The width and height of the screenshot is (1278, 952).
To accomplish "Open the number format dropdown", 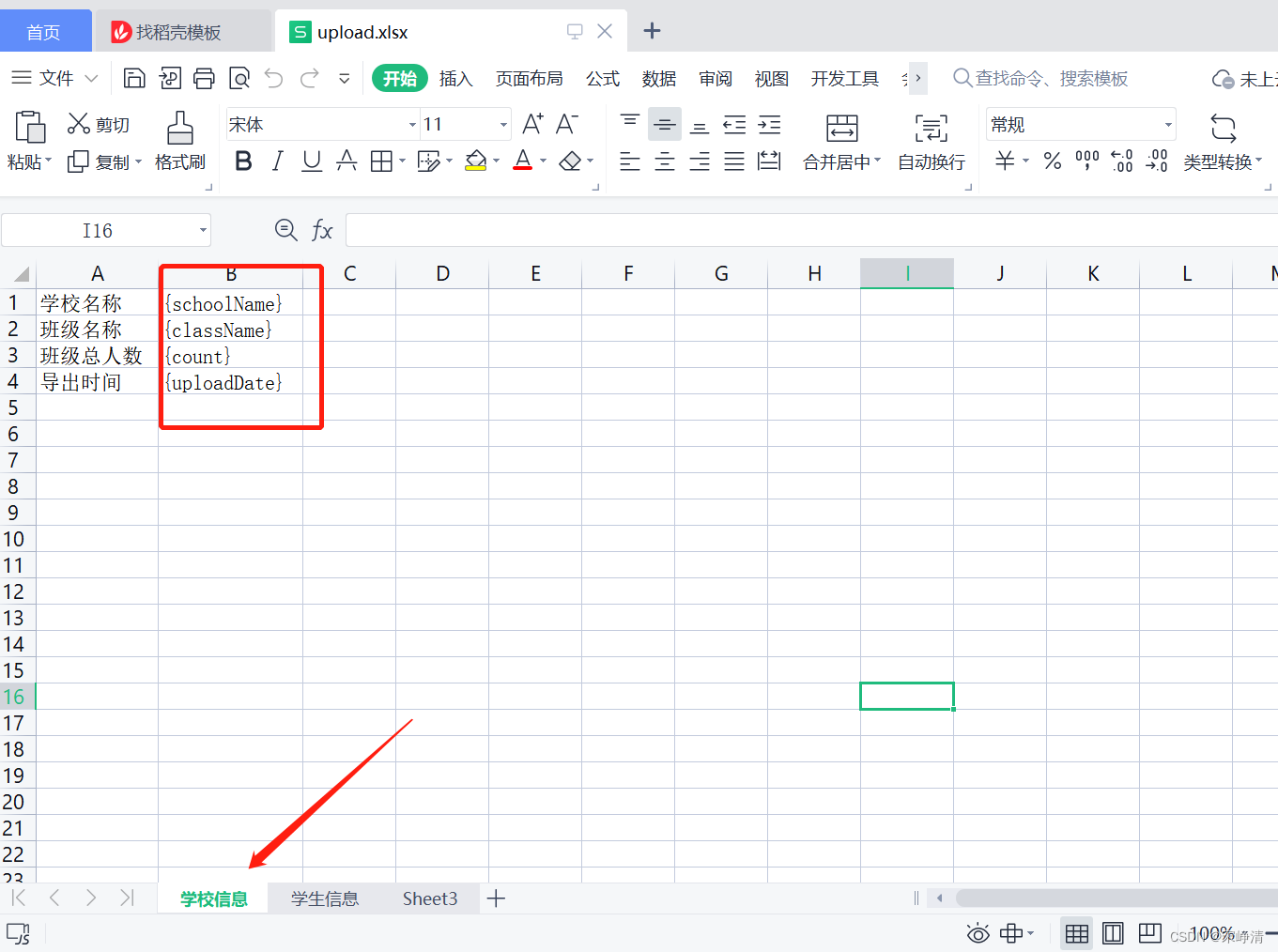I will tap(1168, 125).
